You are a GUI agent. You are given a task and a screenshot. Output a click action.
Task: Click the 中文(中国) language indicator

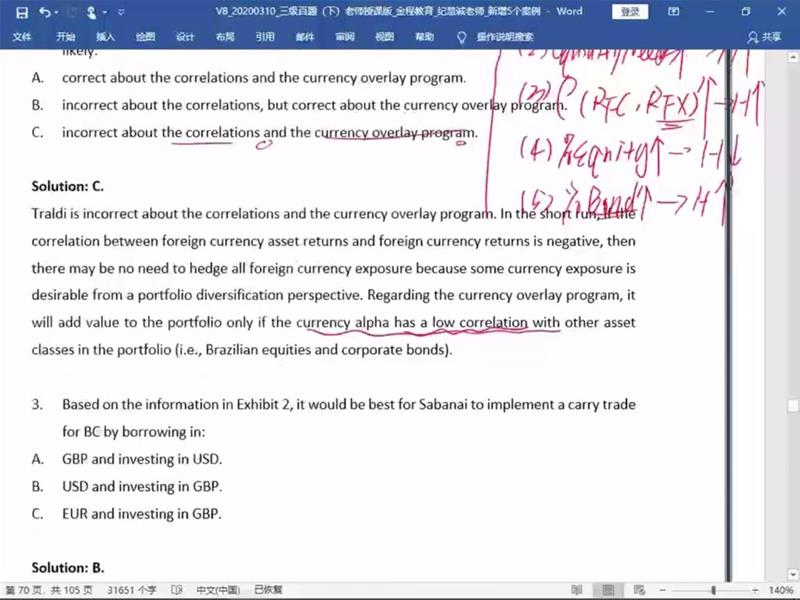click(219, 590)
